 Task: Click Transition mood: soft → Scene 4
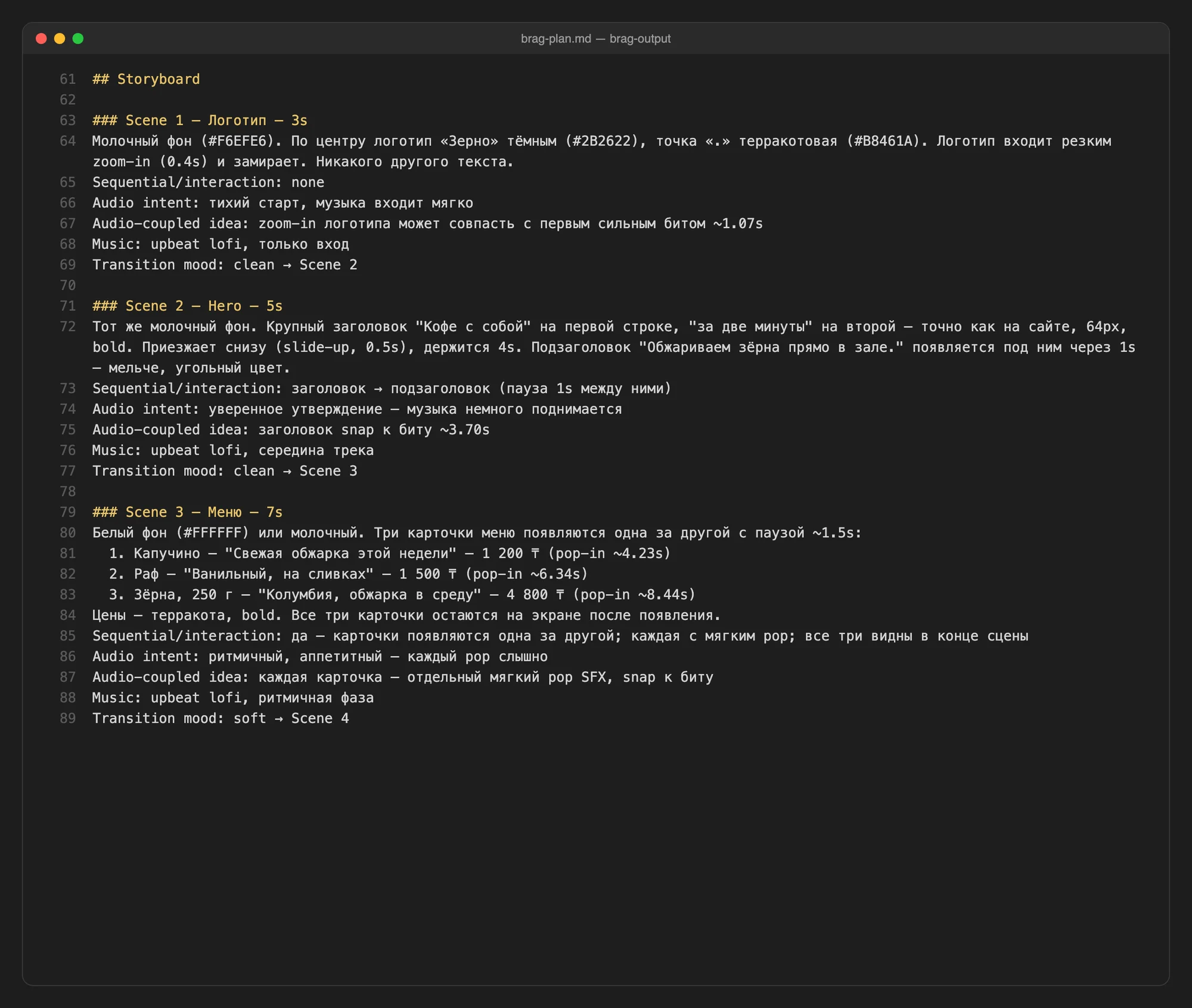click(x=221, y=718)
